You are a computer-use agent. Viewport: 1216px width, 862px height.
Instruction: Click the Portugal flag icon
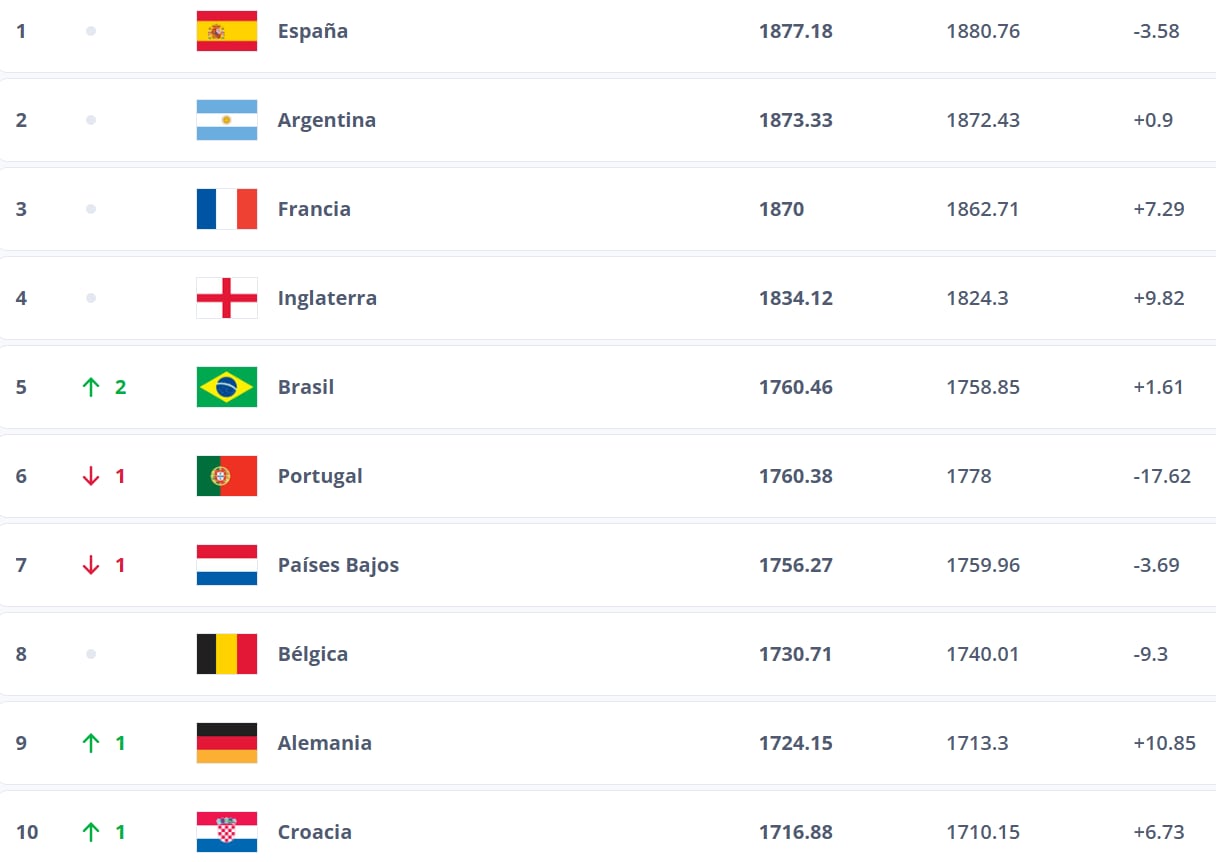227,476
